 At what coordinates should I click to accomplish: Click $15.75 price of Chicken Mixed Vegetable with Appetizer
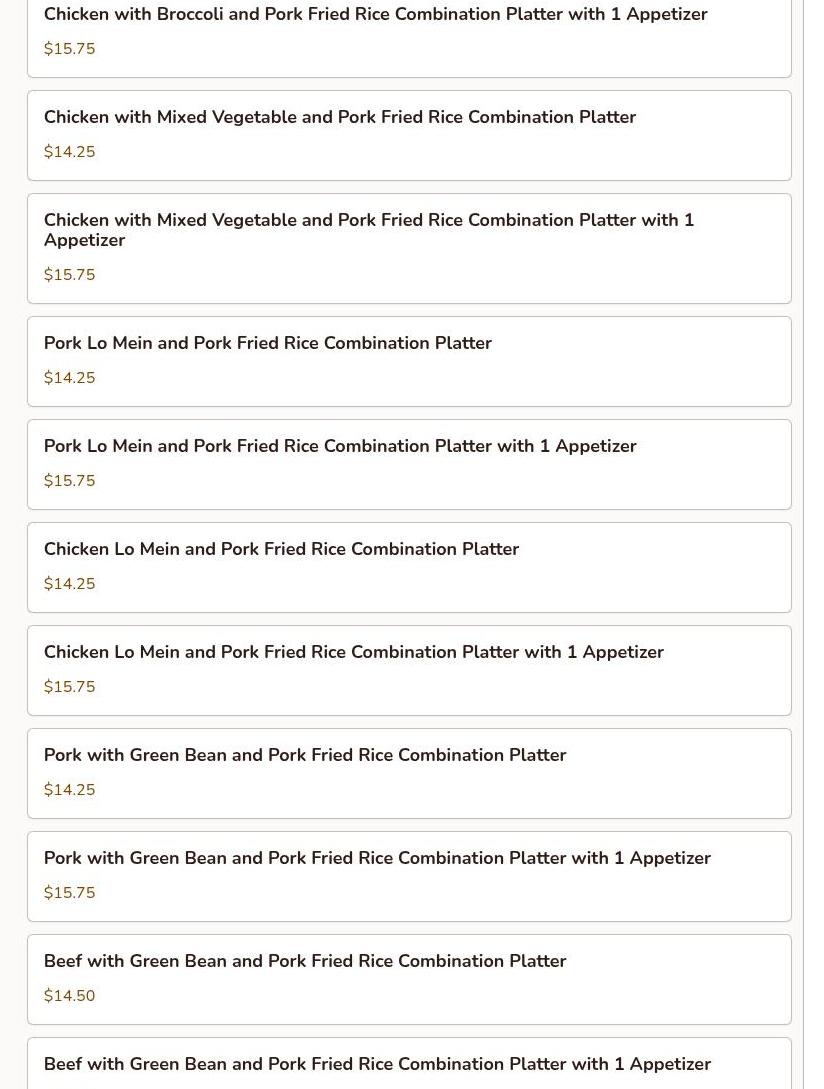tap(70, 275)
